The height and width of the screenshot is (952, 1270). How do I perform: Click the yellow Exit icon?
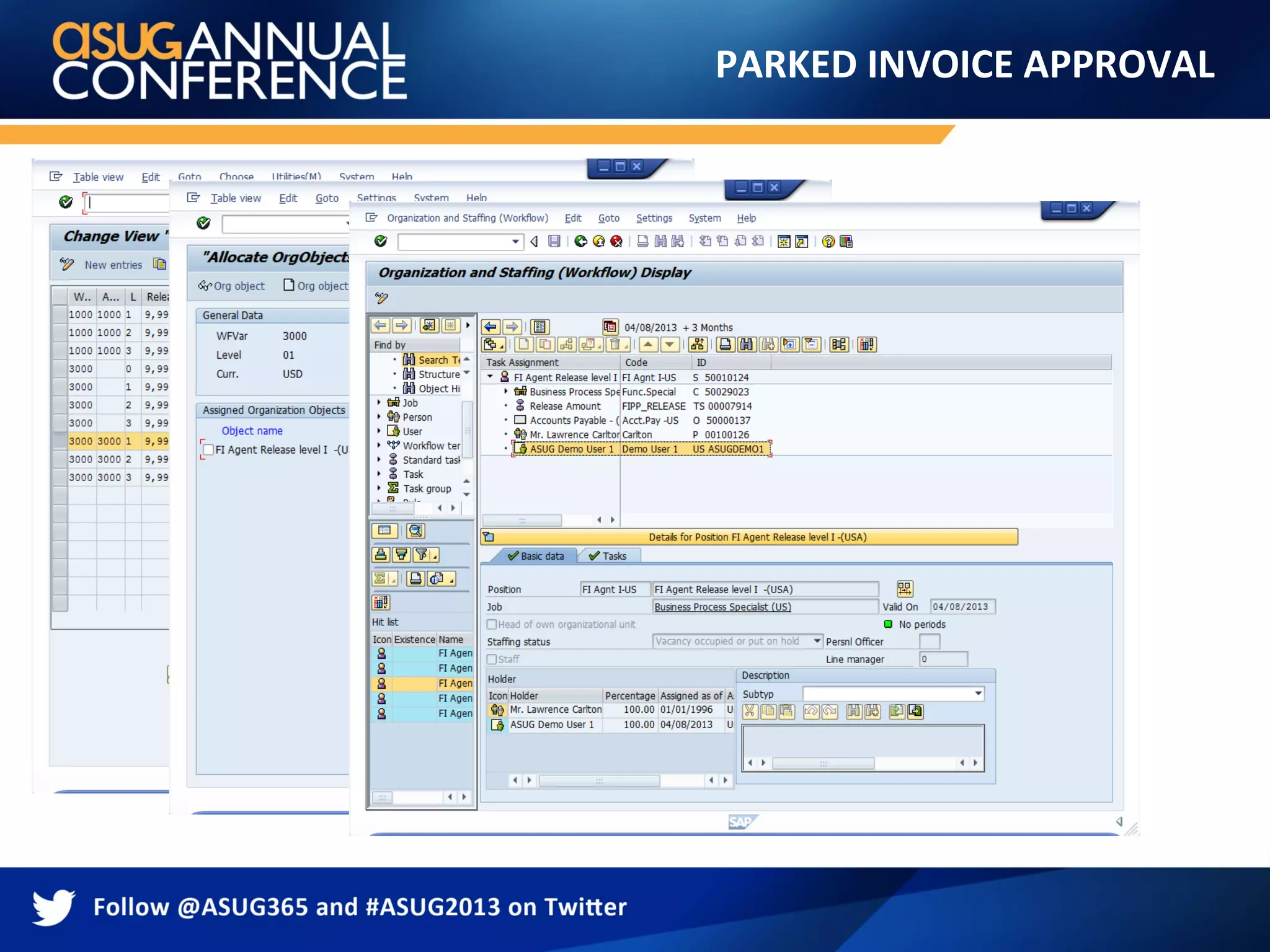[x=598, y=241]
